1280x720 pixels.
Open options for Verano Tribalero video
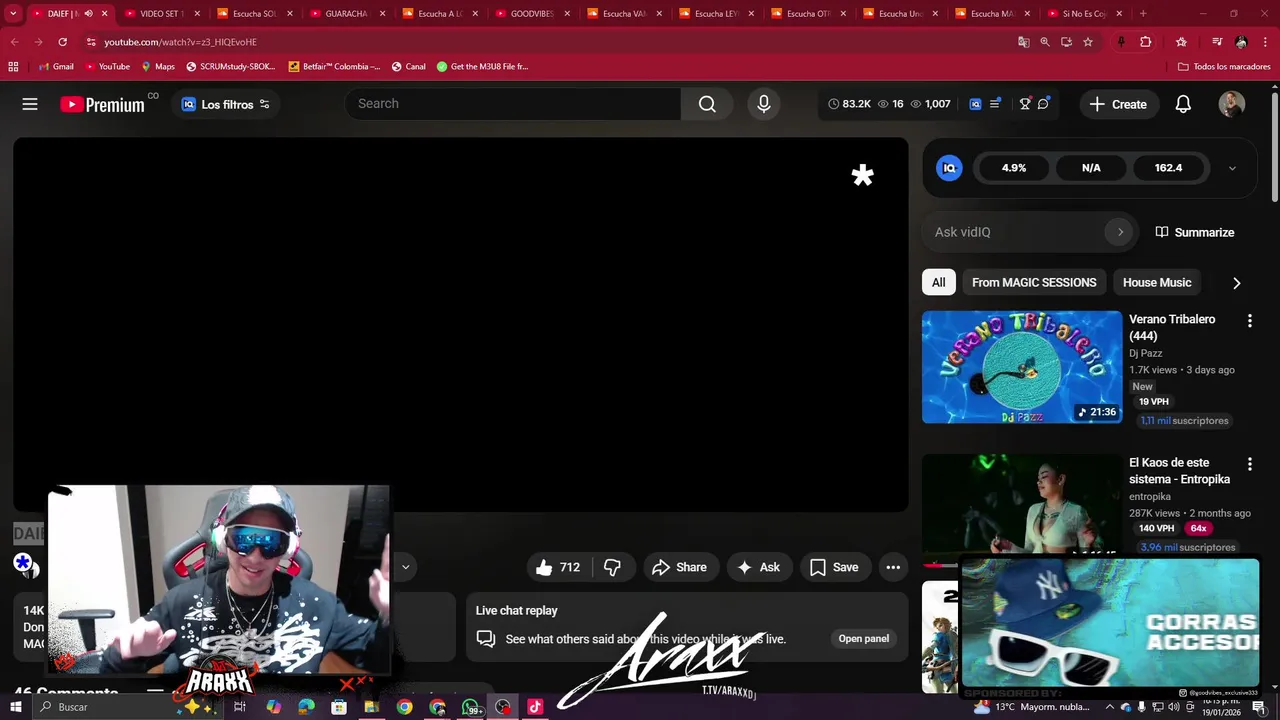(1249, 321)
